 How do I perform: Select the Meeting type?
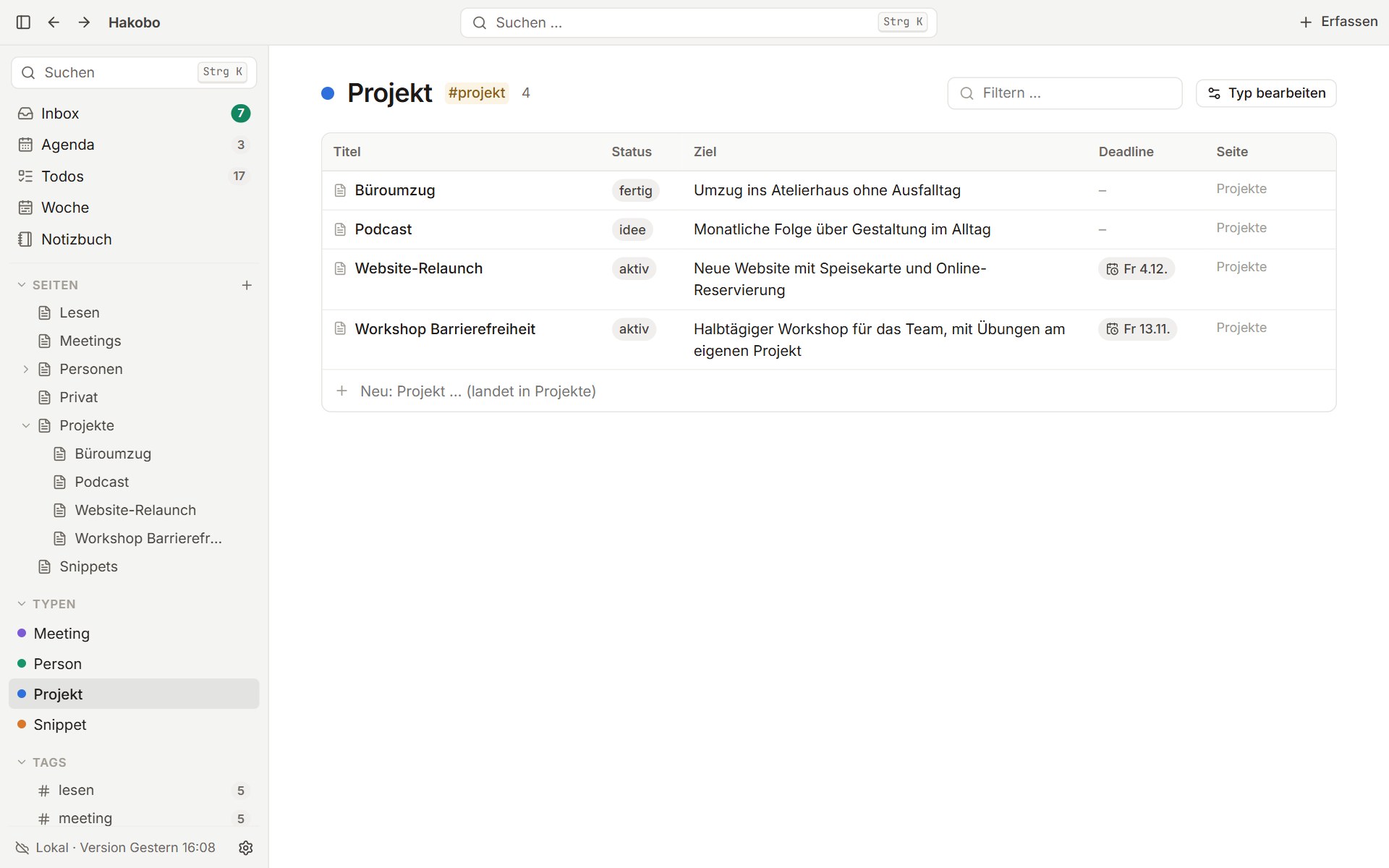pos(134,634)
